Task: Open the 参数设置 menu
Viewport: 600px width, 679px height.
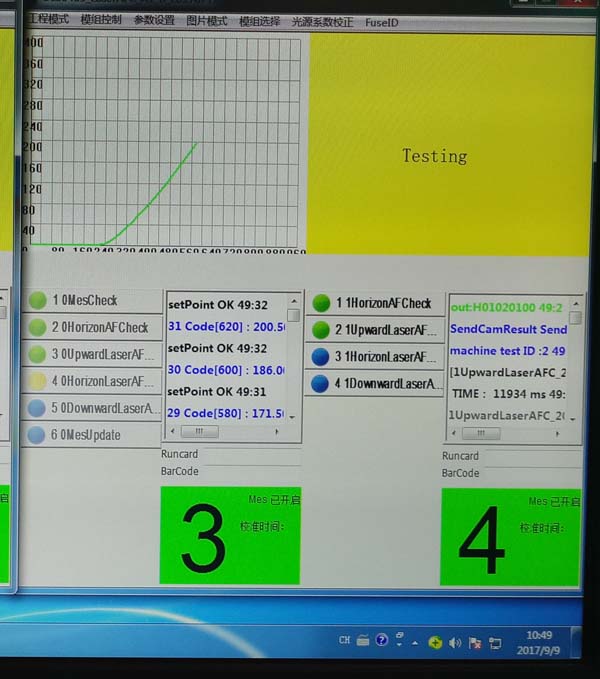Action: pyautogui.click(x=153, y=21)
